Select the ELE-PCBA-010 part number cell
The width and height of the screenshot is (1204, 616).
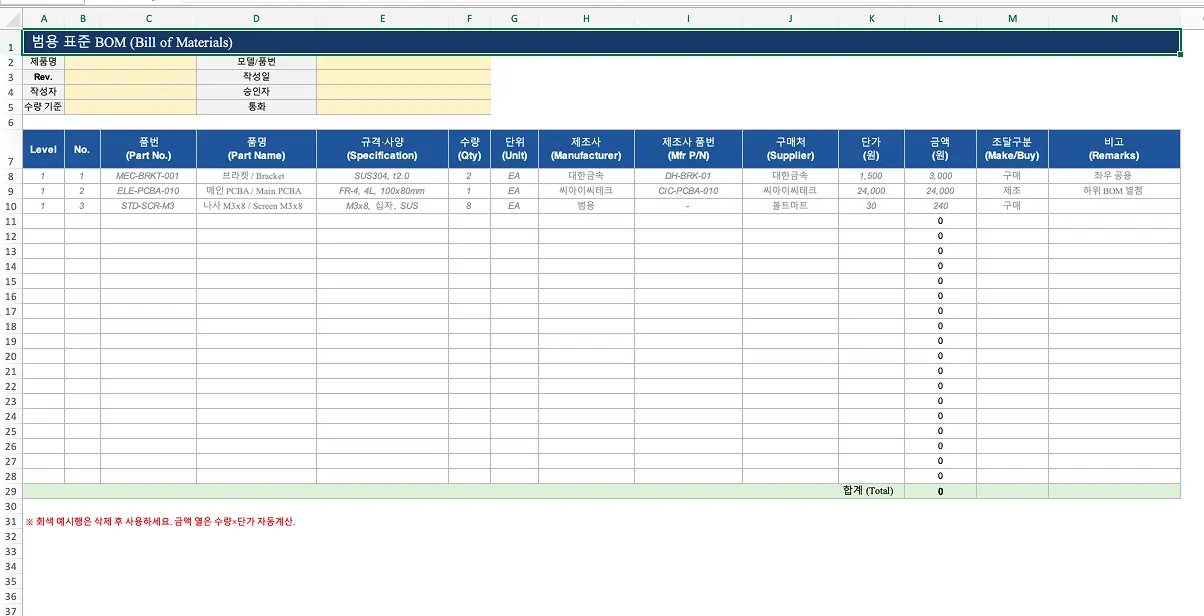[148, 191]
